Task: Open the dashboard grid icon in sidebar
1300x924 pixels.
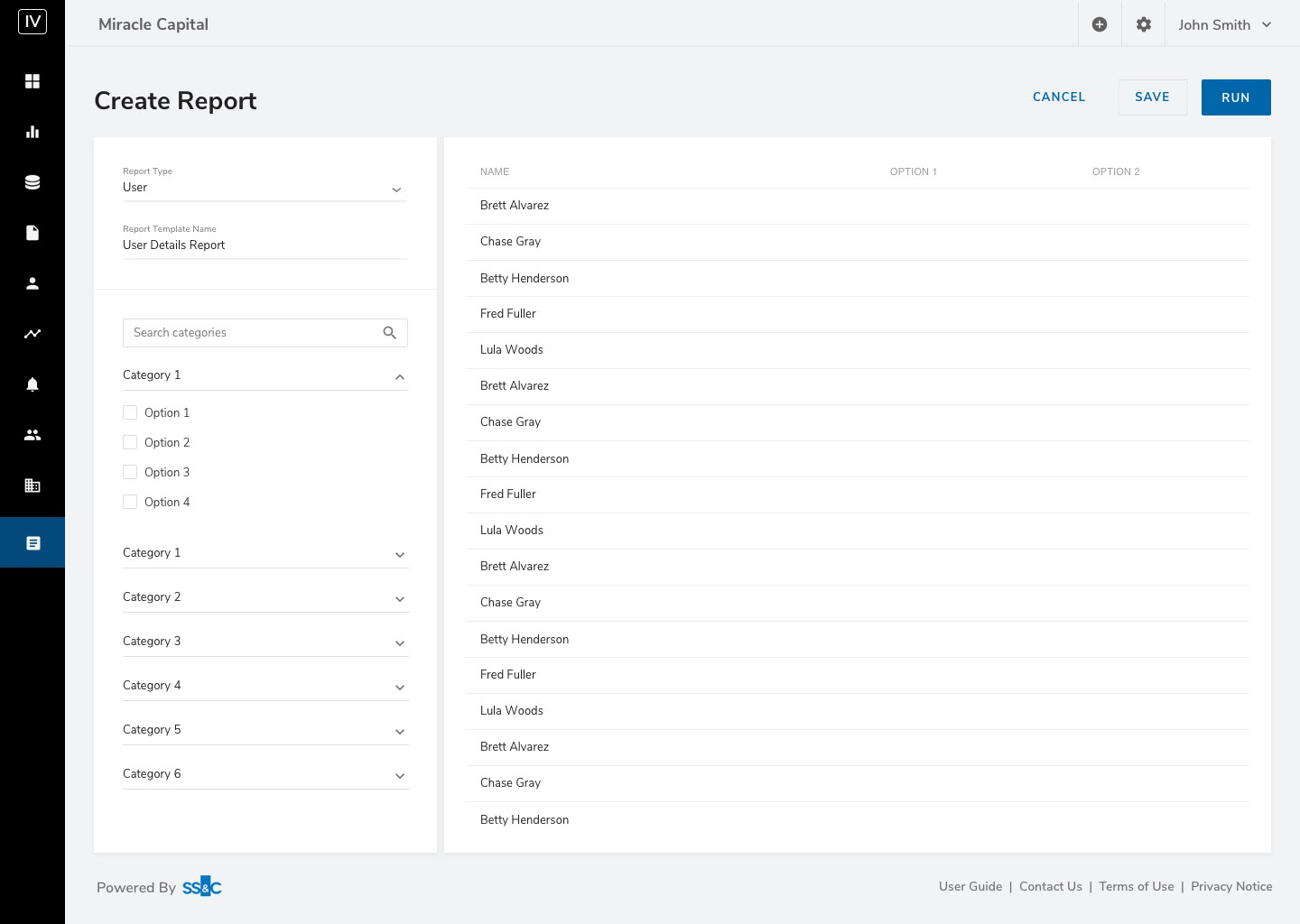Action: (32, 81)
